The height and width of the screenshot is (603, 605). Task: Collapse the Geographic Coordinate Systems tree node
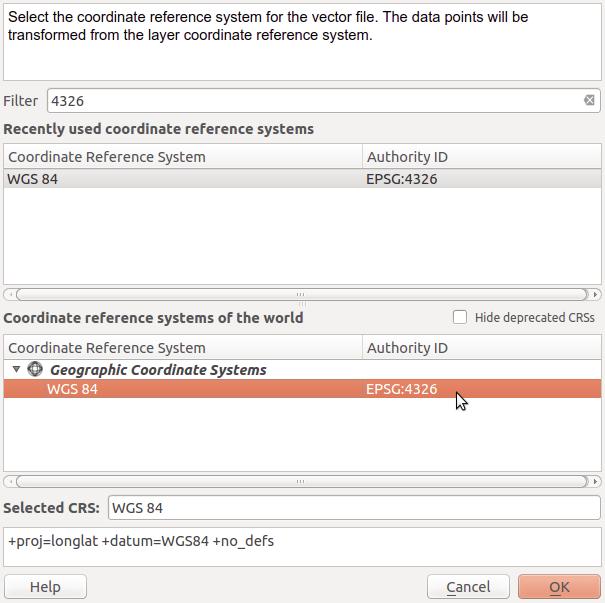(16, 370)
